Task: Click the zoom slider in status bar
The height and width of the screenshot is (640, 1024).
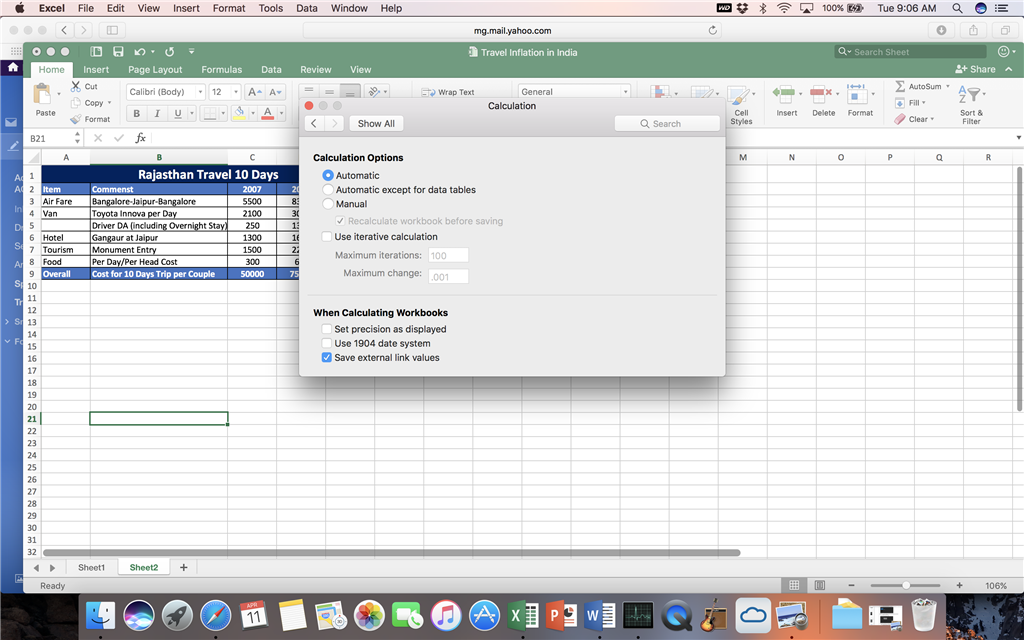Action: pos(906,585)
